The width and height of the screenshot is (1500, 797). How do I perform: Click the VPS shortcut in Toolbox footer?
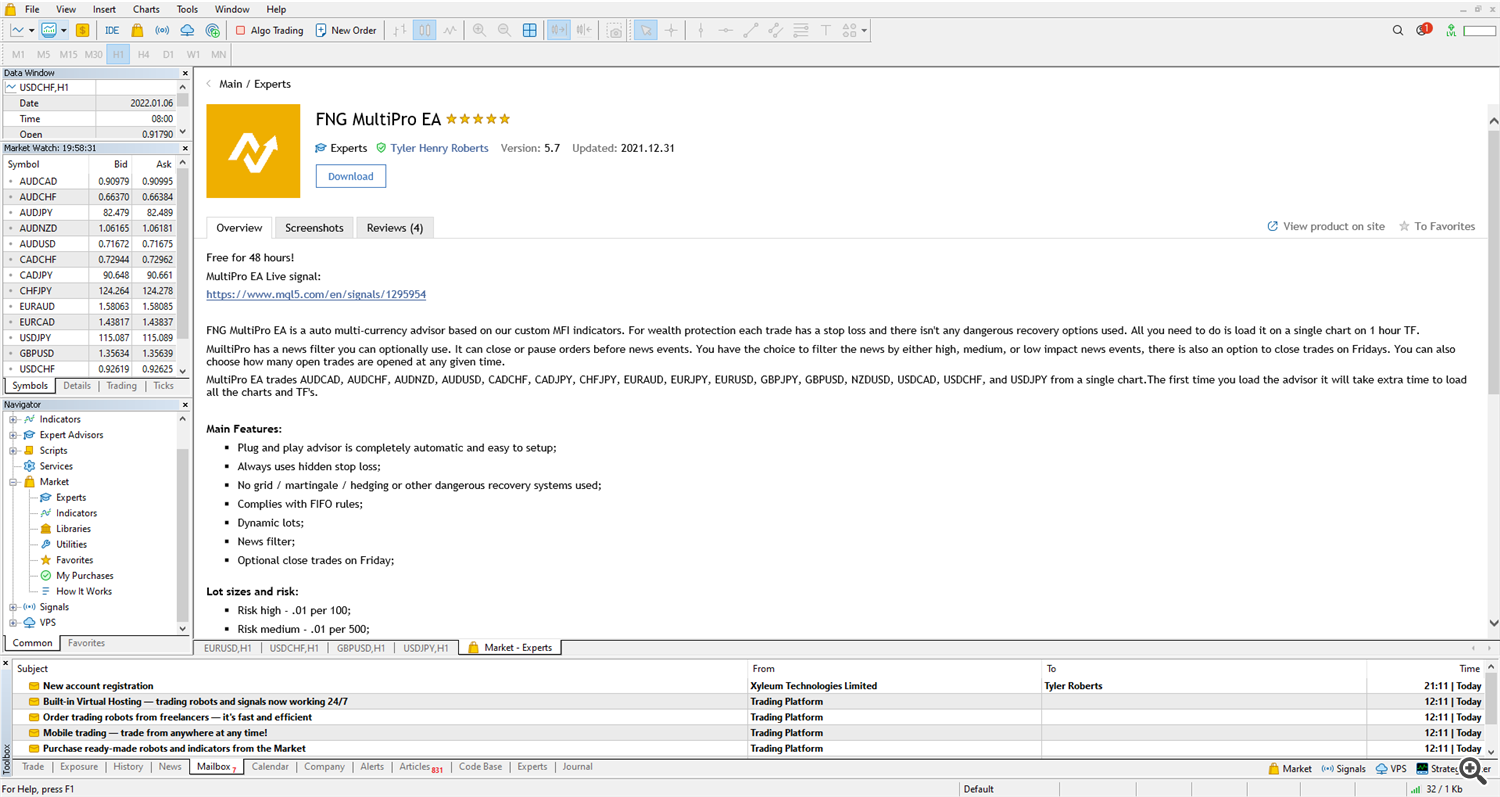tap(1390, 769)
